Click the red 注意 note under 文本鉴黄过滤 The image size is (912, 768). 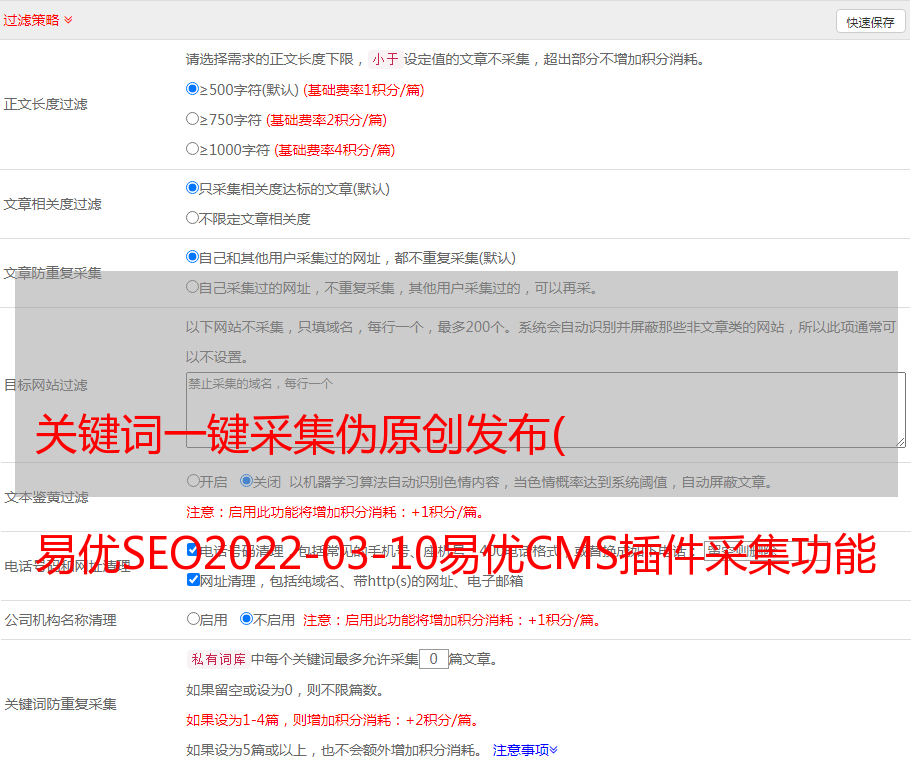point(335,512)
